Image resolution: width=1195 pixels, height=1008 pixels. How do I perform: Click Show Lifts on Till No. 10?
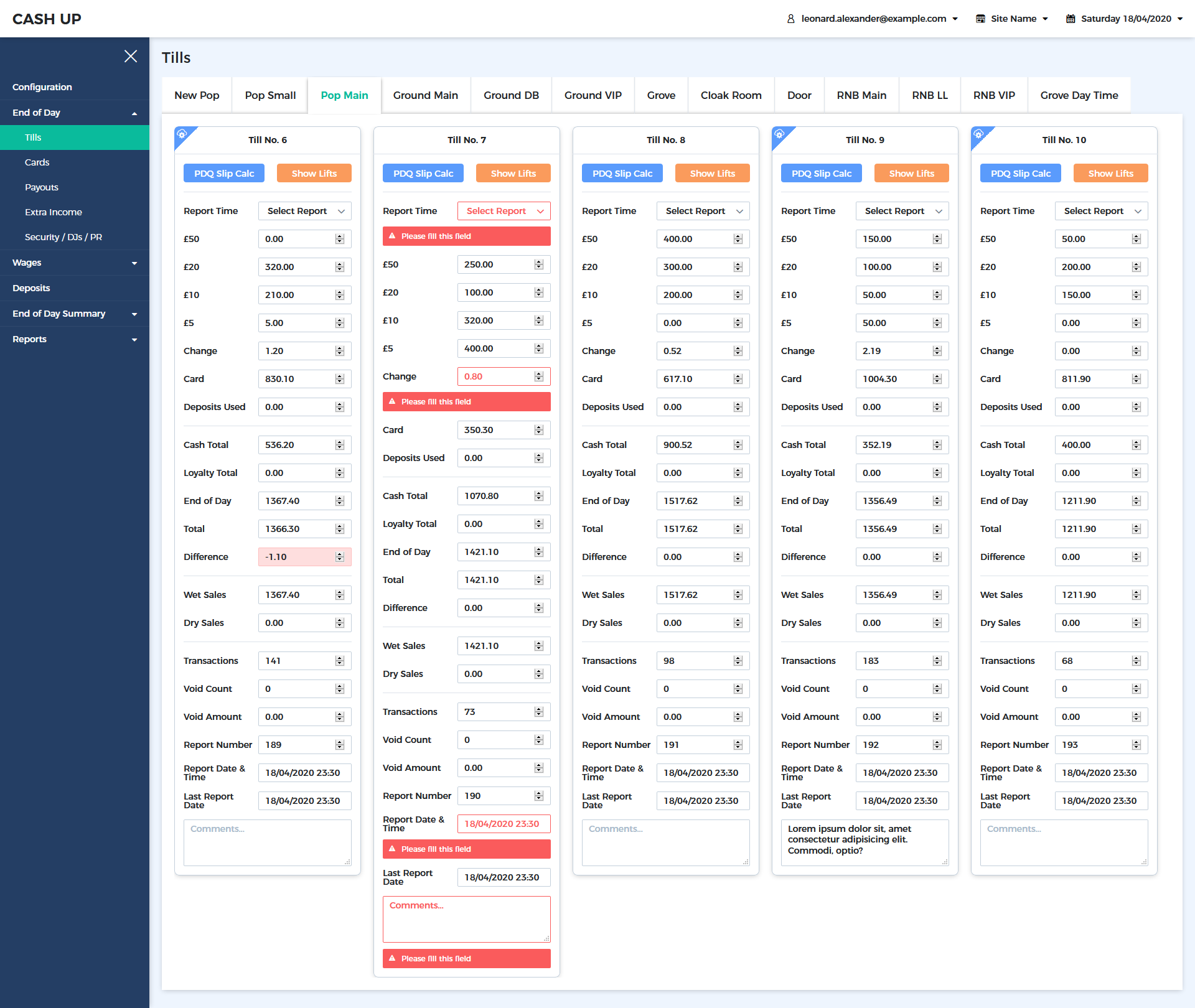point(1110,174)
